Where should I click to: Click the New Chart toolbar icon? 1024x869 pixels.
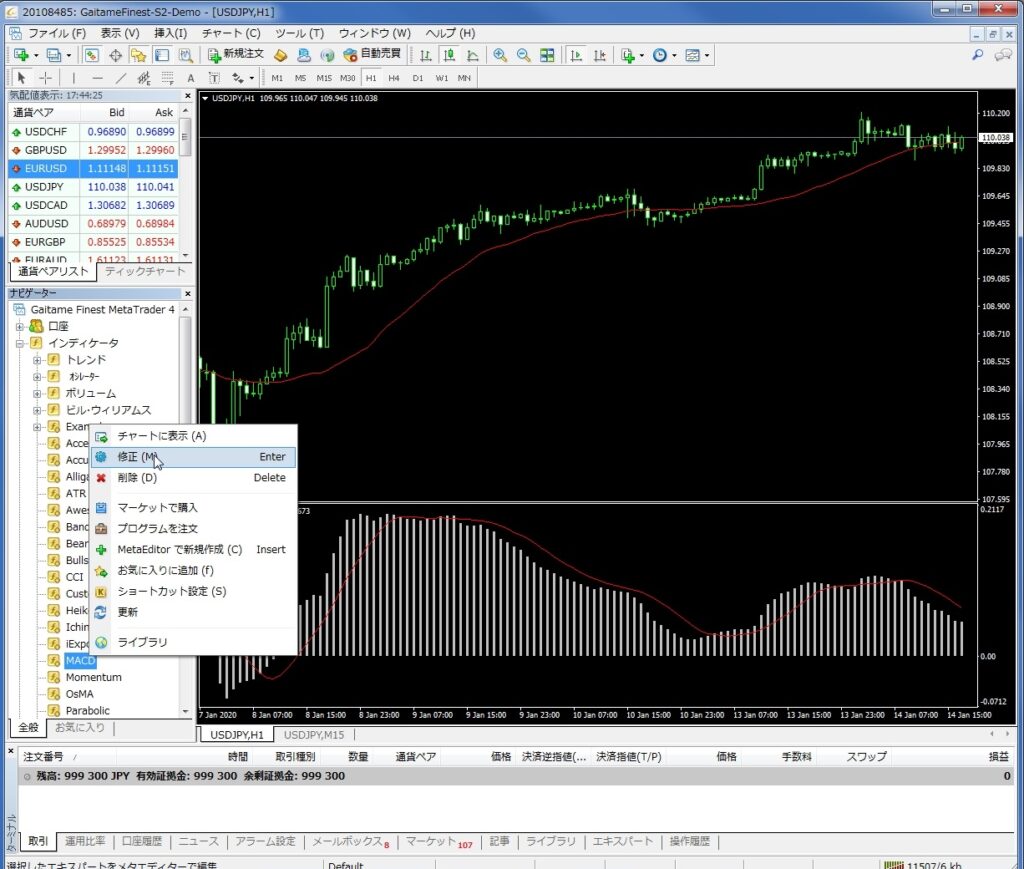[x=22, y=55]
